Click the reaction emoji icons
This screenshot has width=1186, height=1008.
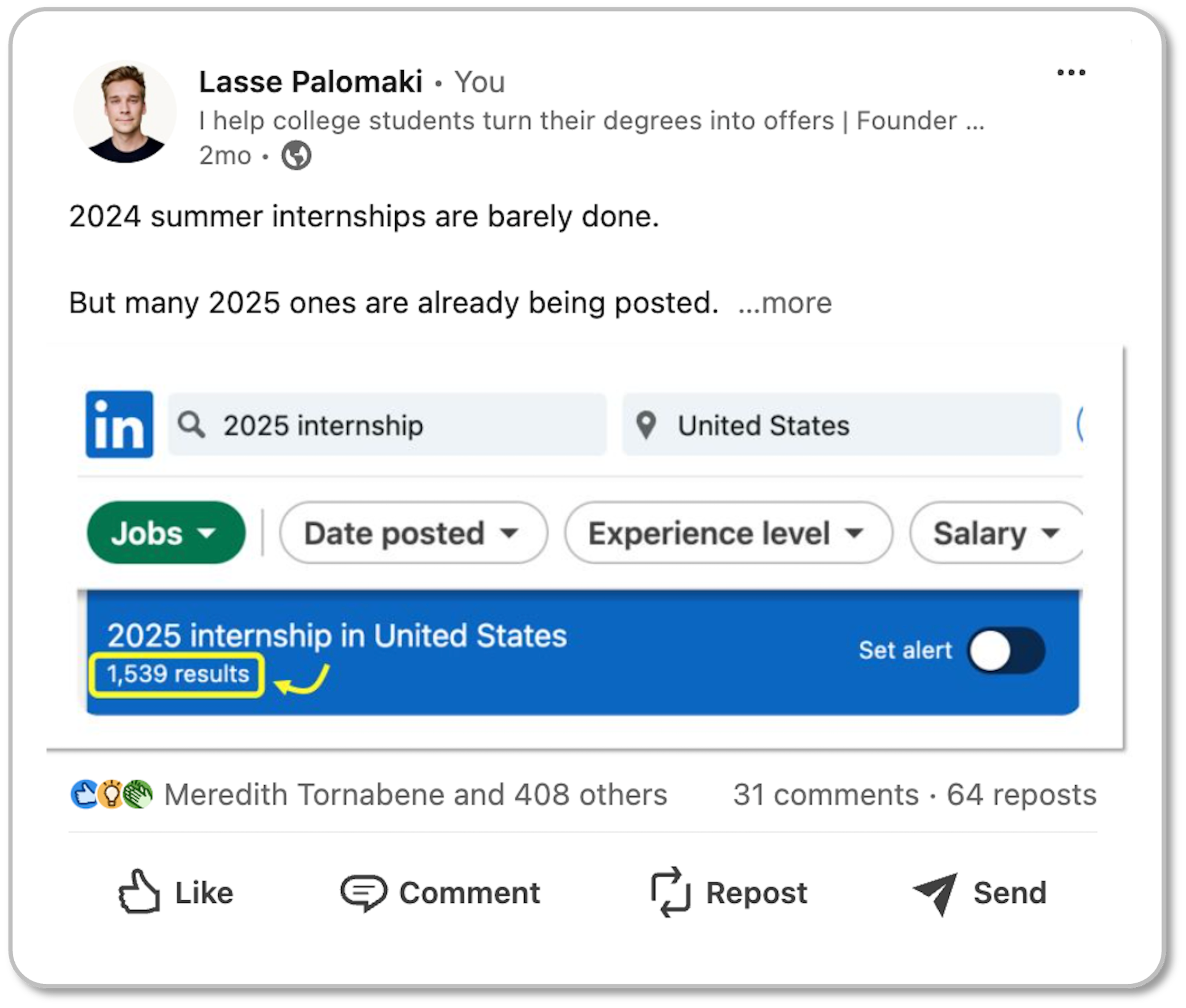tap(111, 794)
